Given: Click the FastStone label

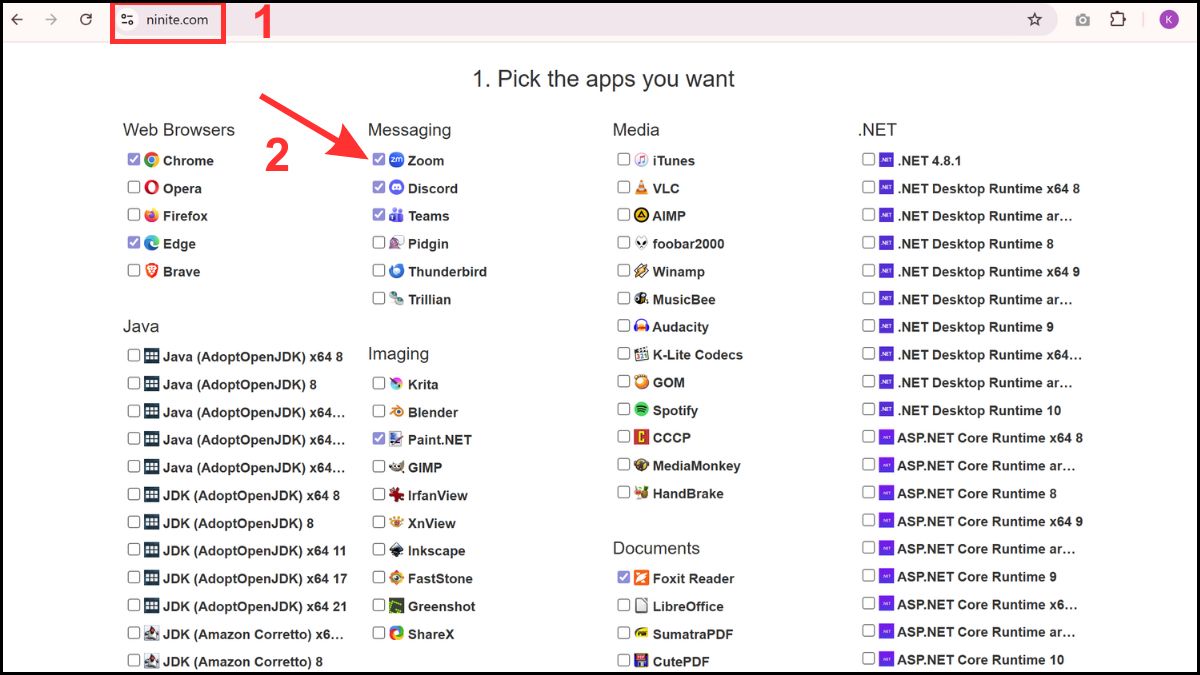Looking at the screenshot, I should tap(440, 578).
